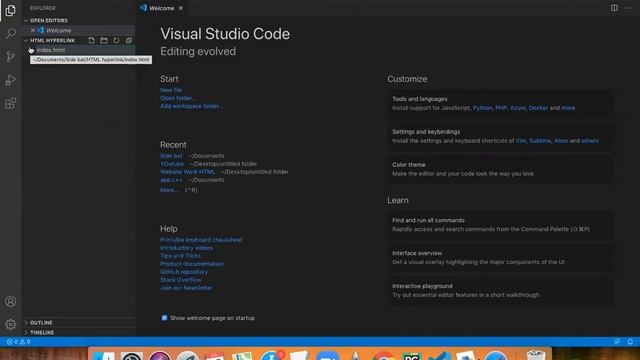The image size is (640, 360).
Task: Click Atom link under Settings and keybindings
Action: [561, 140]
